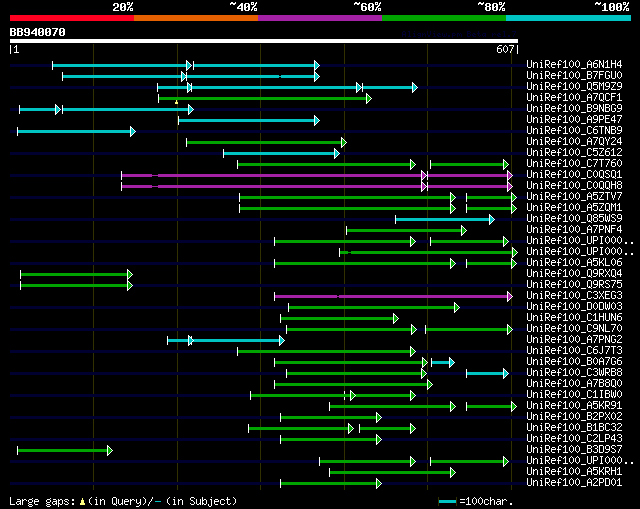Screen dimensions: 640x509
Task: Select the UniRef100_A7PNF4 label
Action: point(574,229)
